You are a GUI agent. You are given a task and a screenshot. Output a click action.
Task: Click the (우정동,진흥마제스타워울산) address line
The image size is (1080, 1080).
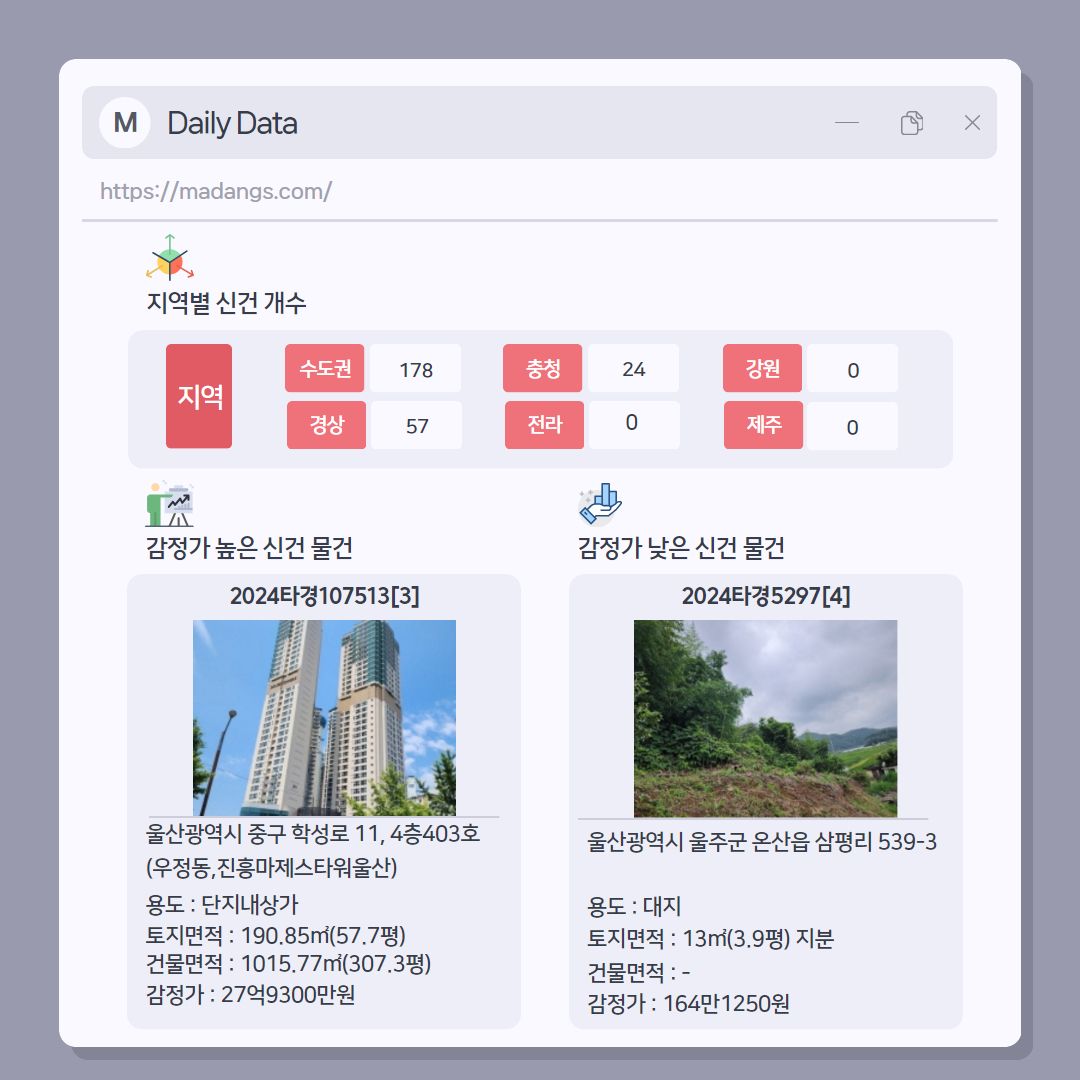(271, 866)
